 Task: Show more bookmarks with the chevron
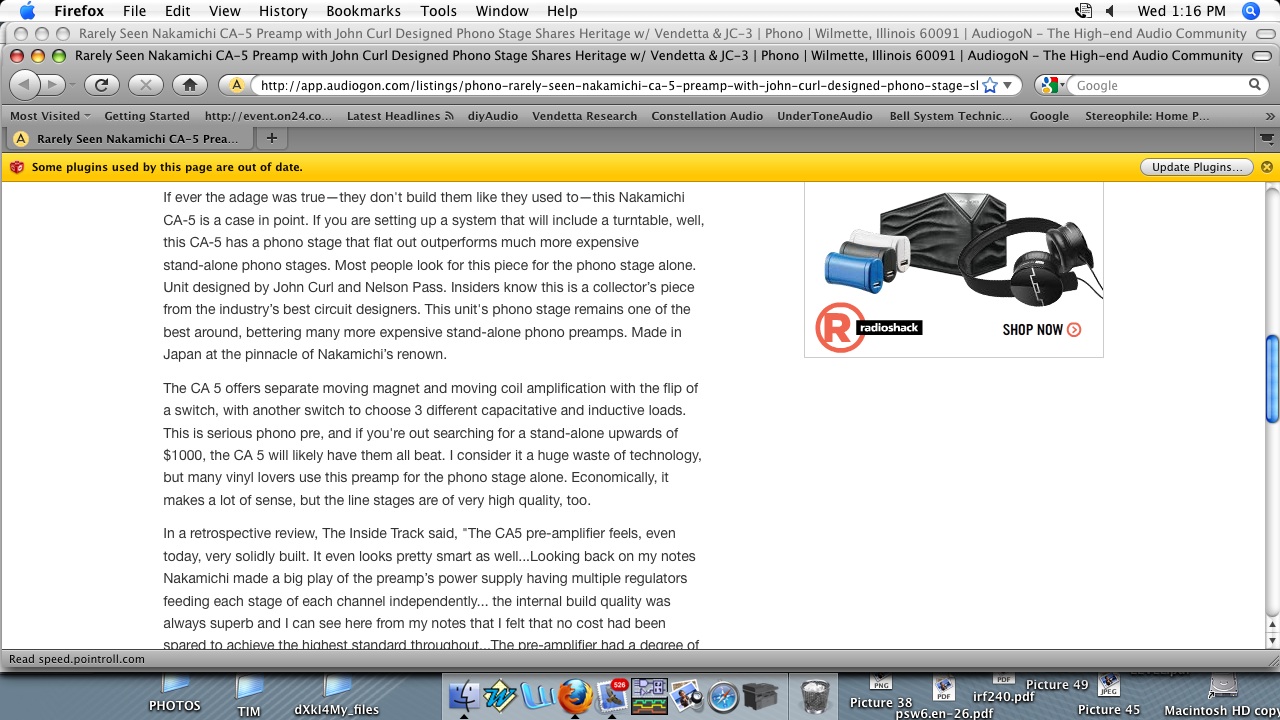pos(1269,116)
